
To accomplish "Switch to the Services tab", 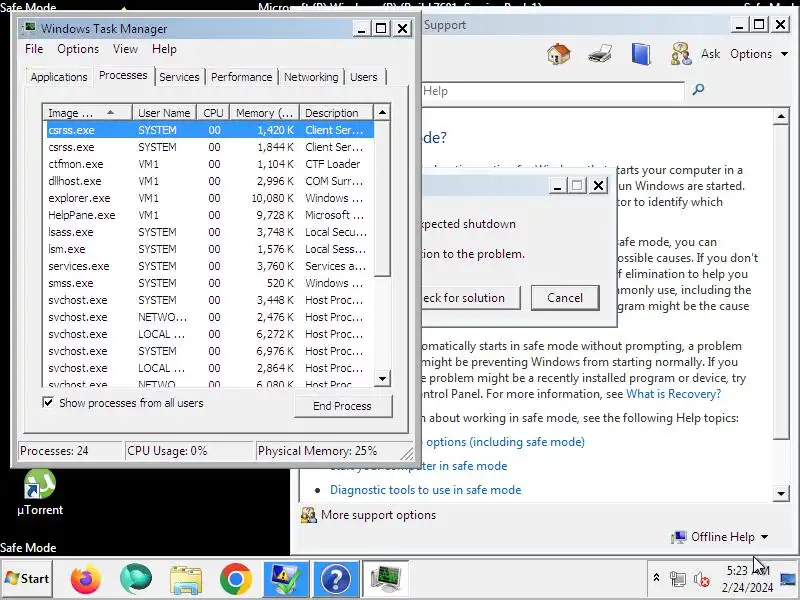I will click(179, 77).
